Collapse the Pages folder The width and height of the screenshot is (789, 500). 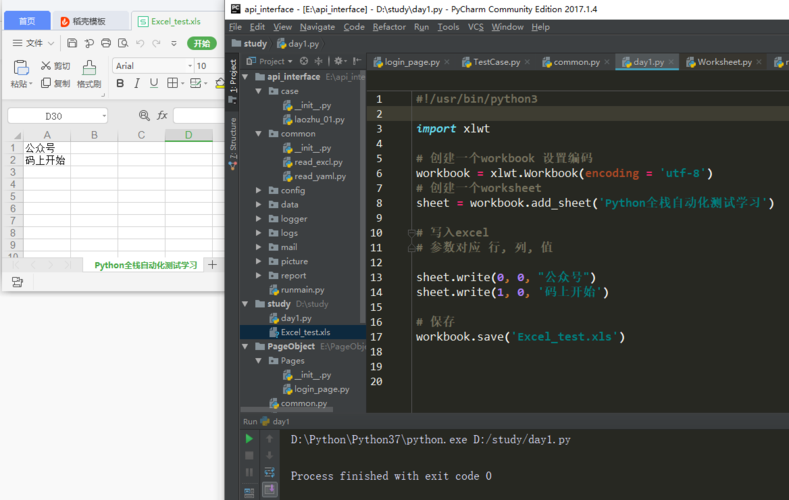259,361
